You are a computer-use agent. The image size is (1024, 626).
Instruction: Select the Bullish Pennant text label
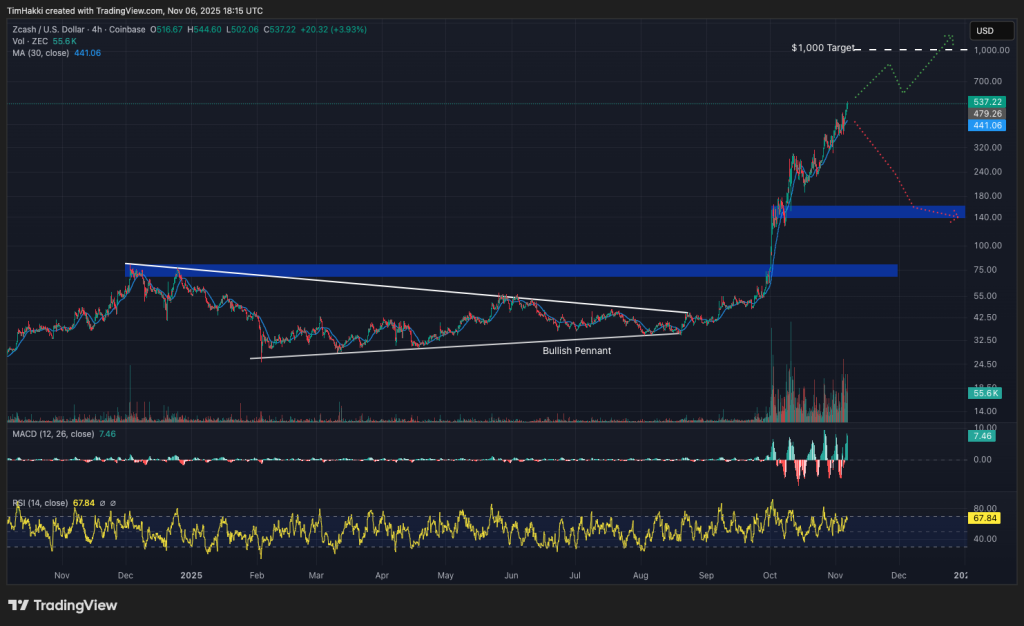pyautogui.click(x=575, y=351)
